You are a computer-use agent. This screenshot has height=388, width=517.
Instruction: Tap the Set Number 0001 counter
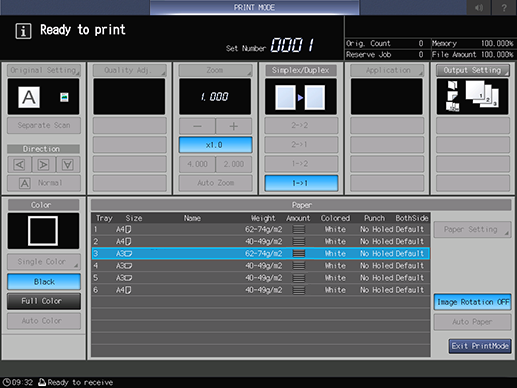pos(292,45)
